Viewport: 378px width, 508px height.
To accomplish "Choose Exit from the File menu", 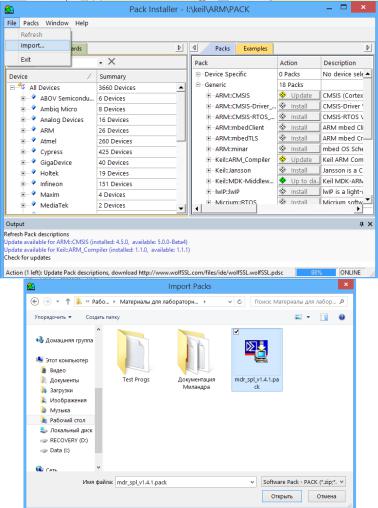I will point(26,59).
